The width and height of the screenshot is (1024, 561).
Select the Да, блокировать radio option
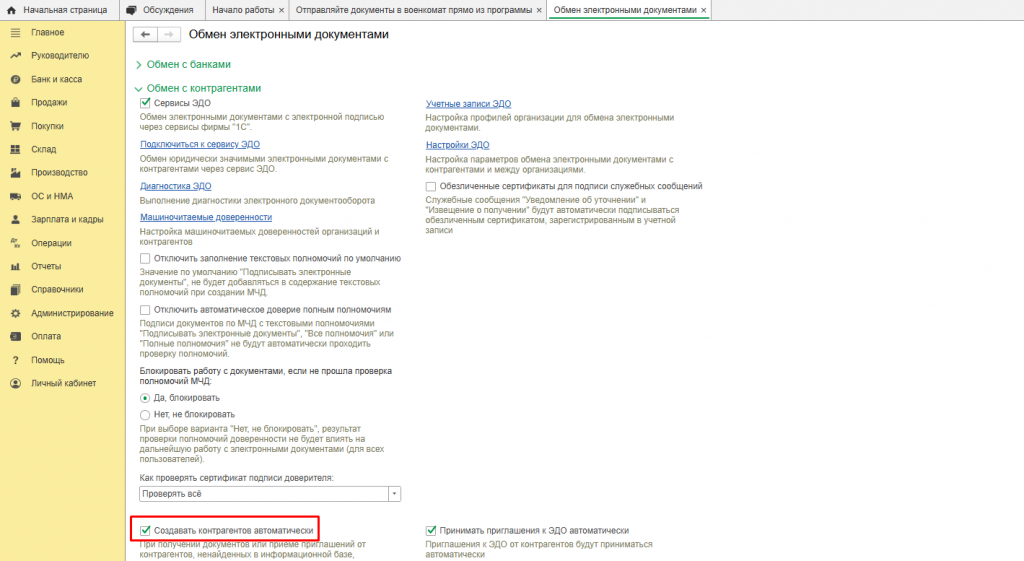click(145, 398)
